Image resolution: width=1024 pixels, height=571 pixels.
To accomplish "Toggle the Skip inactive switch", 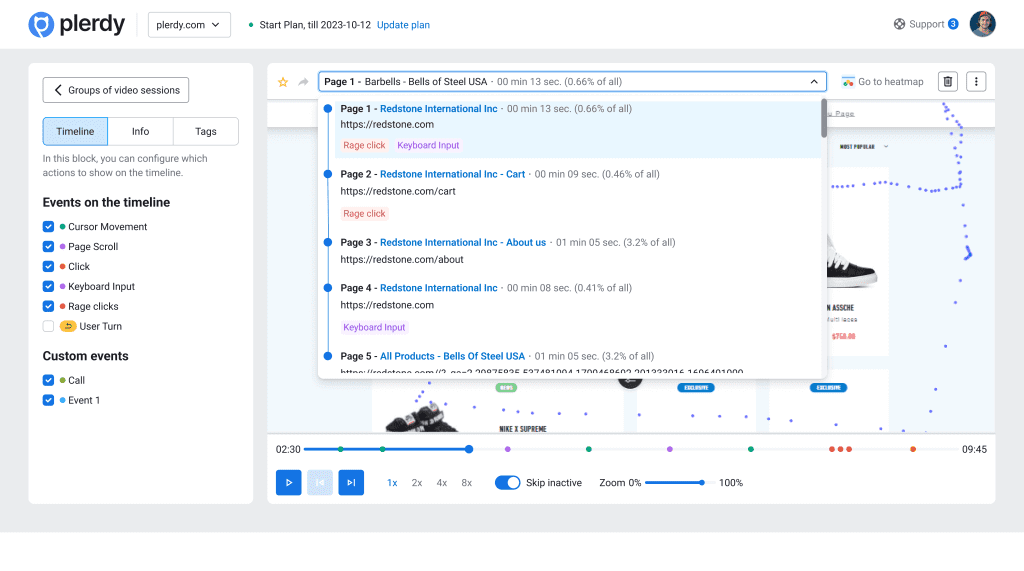I will pyautogui.click(x=507, y=483).
